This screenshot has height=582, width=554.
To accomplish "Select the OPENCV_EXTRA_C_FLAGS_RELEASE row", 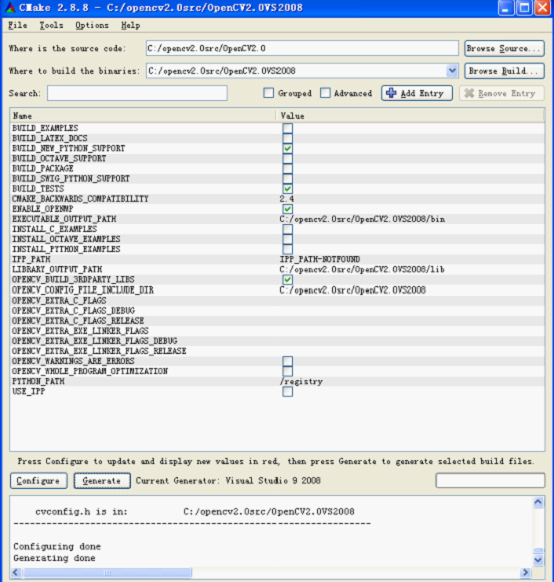I will [278, 321].
